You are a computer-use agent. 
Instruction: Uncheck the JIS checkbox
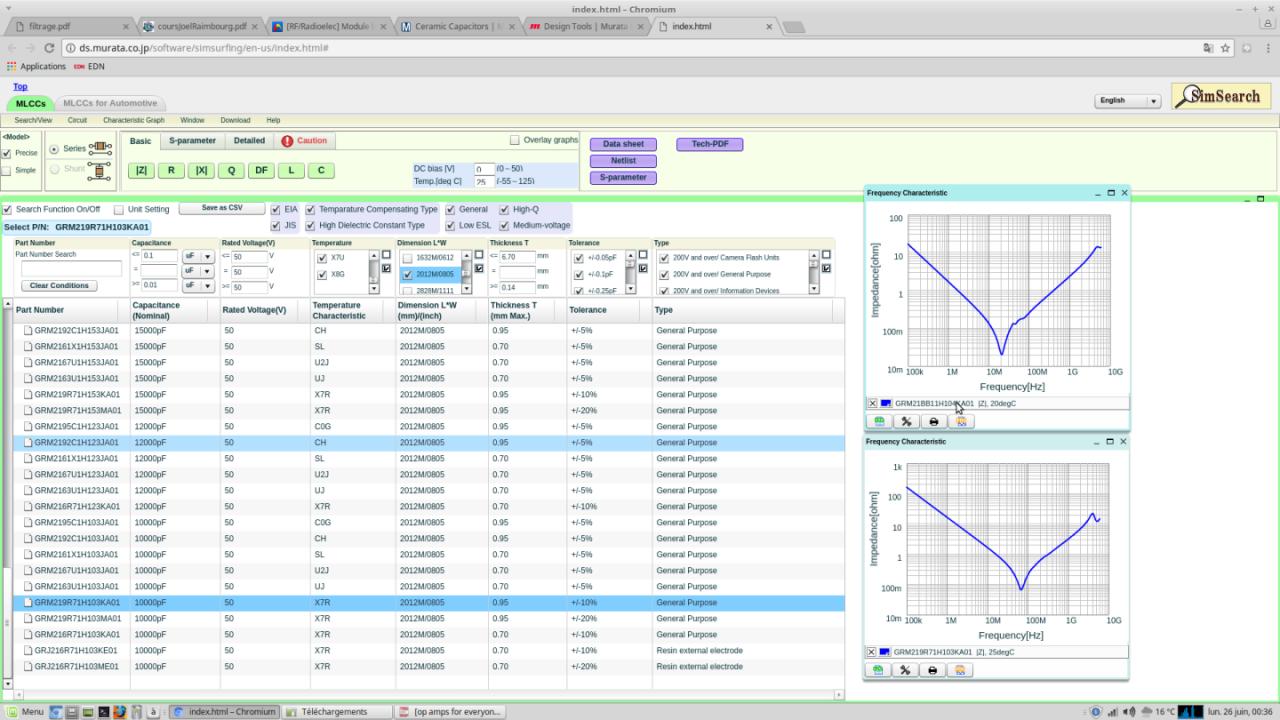coord(276,226)
